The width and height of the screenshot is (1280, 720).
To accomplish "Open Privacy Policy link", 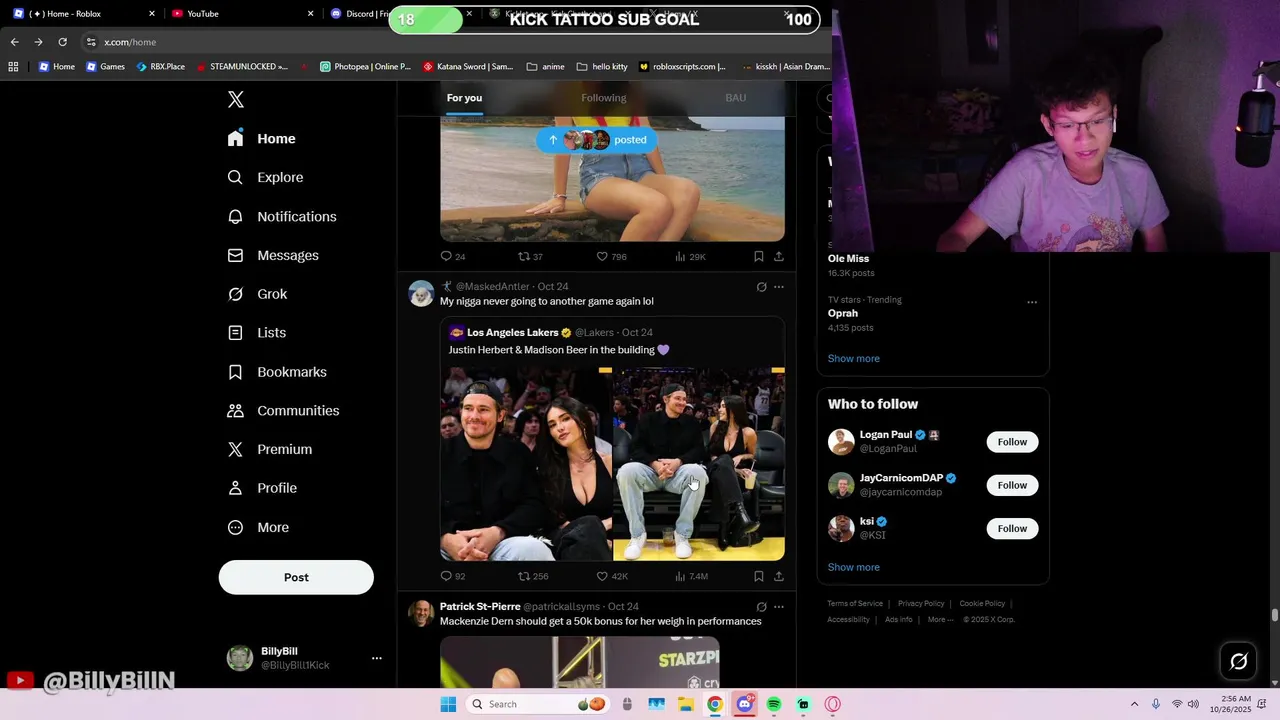I will (x=921, y=604).
